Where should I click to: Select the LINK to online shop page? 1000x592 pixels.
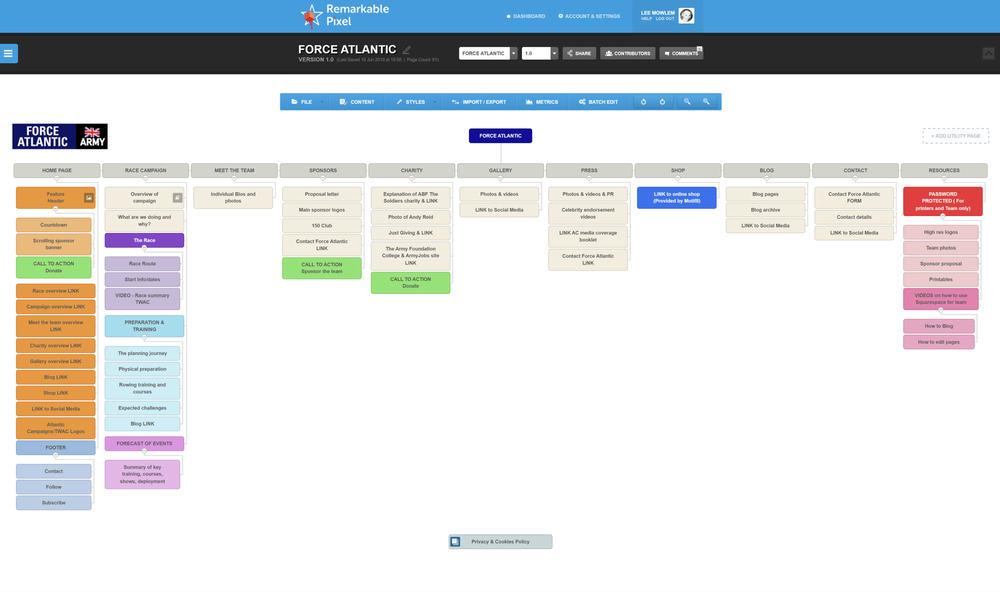[x=677, y=198]
